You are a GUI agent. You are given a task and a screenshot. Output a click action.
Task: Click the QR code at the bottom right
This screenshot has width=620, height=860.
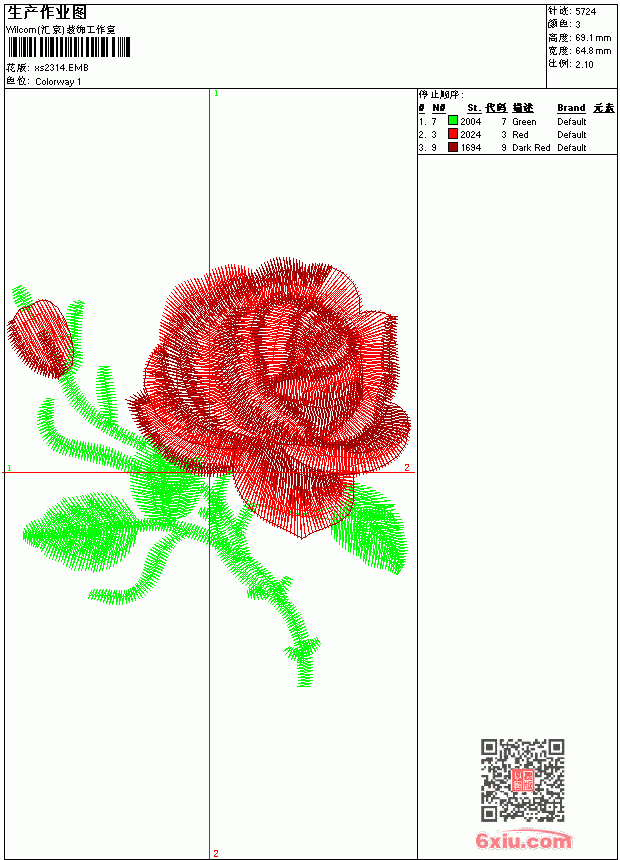click(x=522, y=780)
